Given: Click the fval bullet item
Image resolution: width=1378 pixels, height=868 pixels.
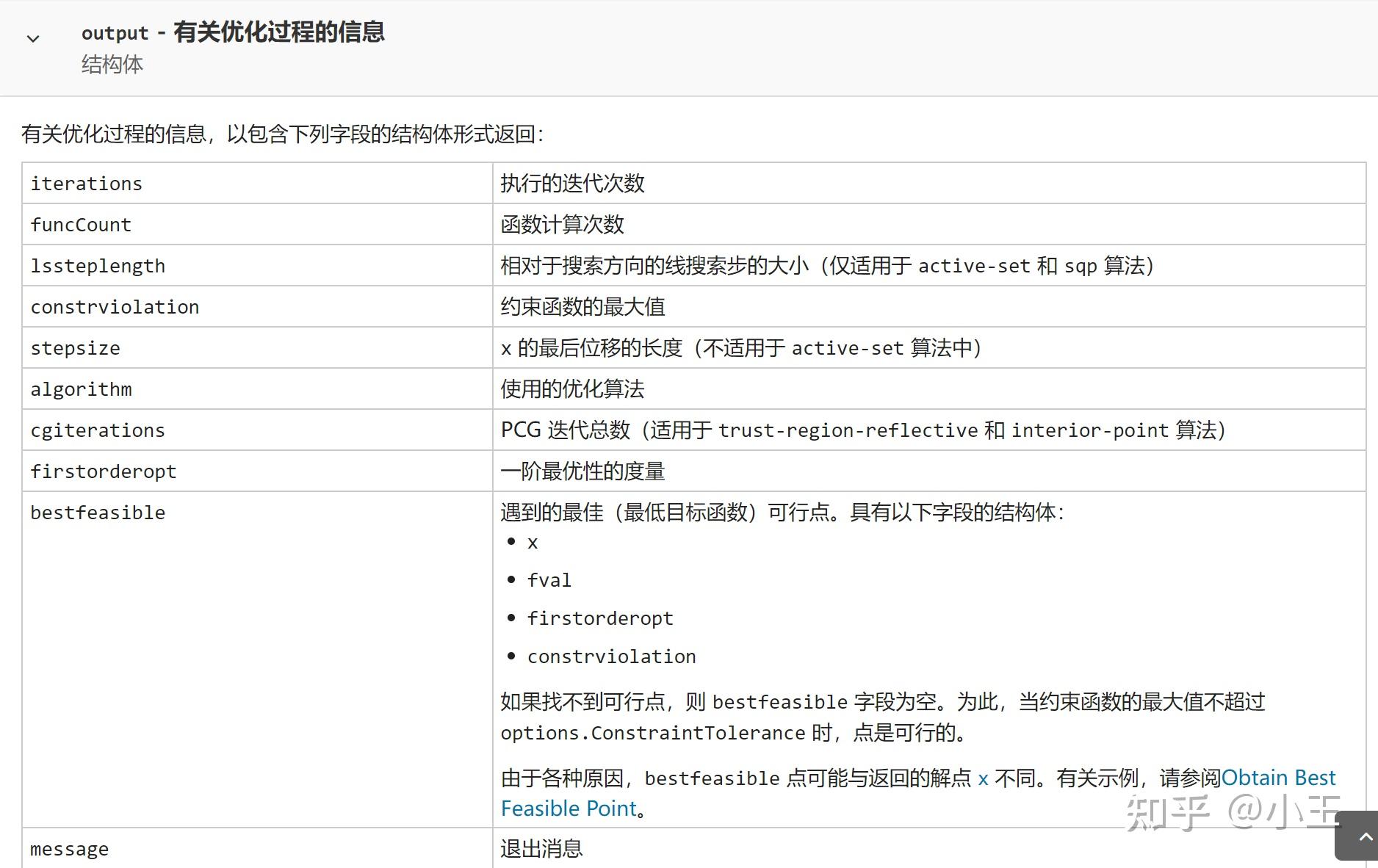Looking at the screenshot, I should pos(549,580).
